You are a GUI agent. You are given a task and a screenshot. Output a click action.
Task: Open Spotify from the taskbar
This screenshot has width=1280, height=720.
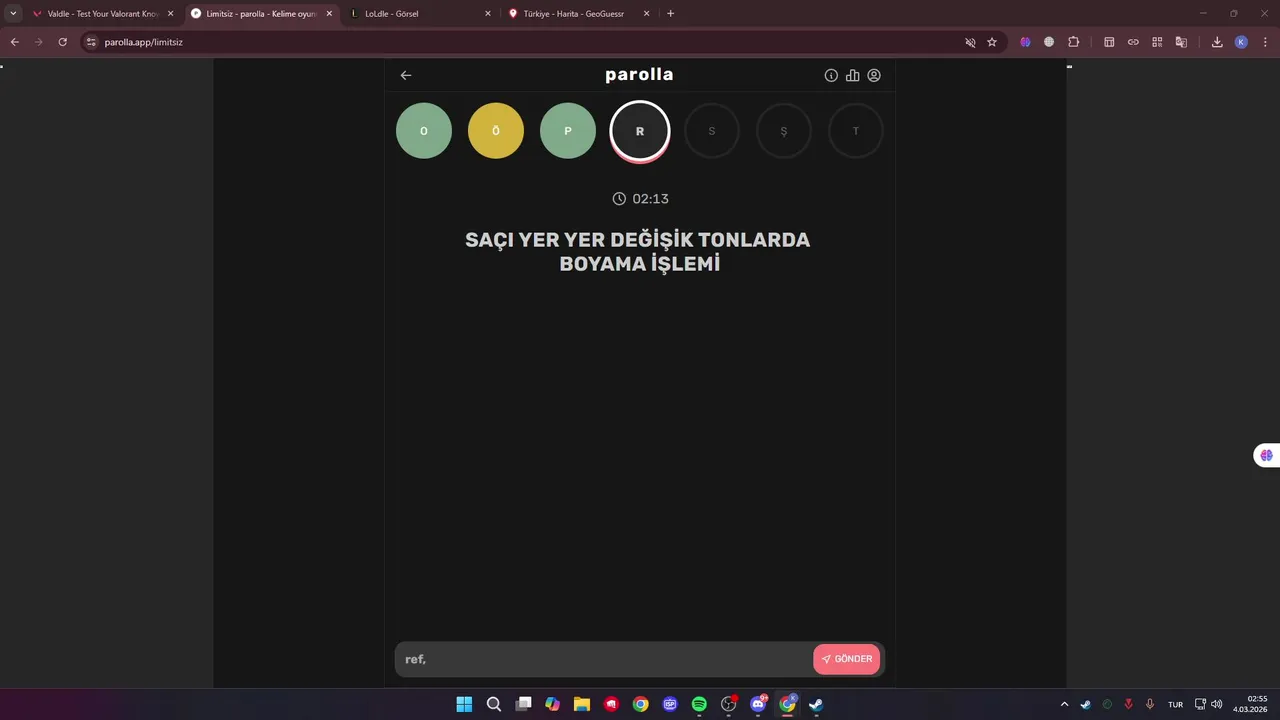699,704
